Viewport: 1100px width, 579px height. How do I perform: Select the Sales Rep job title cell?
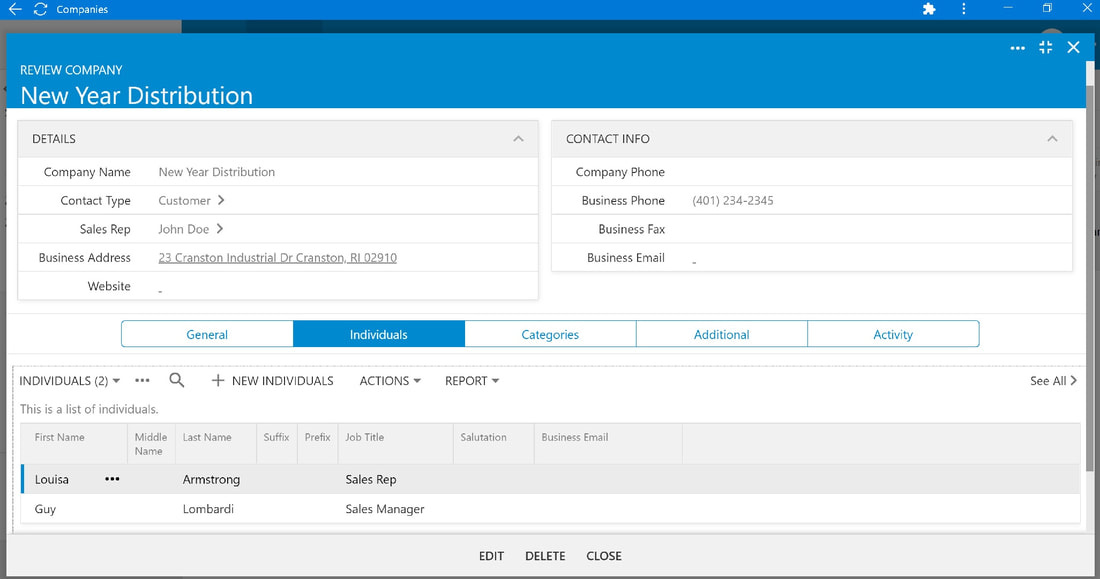(370, 479)
